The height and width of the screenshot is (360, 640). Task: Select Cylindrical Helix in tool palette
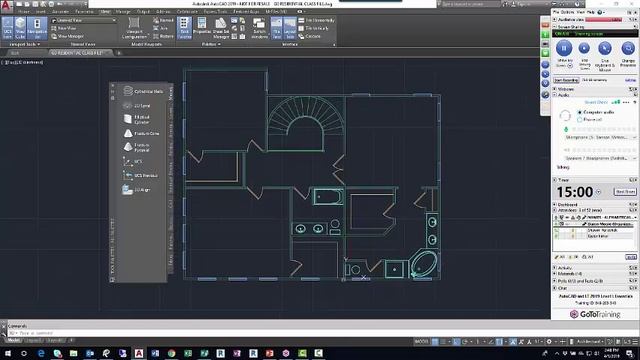(x=143, y=91)
